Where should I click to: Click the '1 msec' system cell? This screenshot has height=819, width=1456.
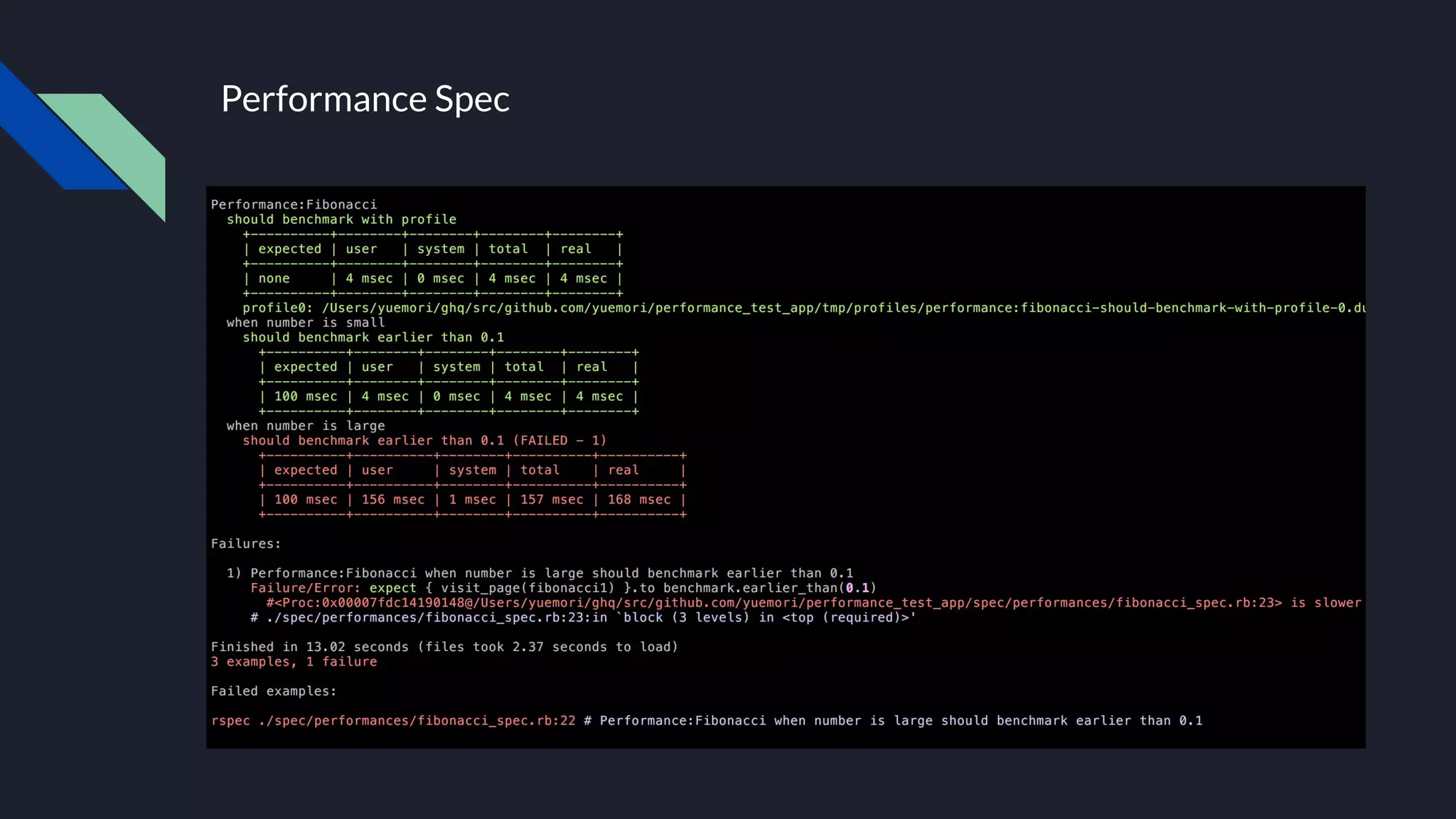click(473, 500)
